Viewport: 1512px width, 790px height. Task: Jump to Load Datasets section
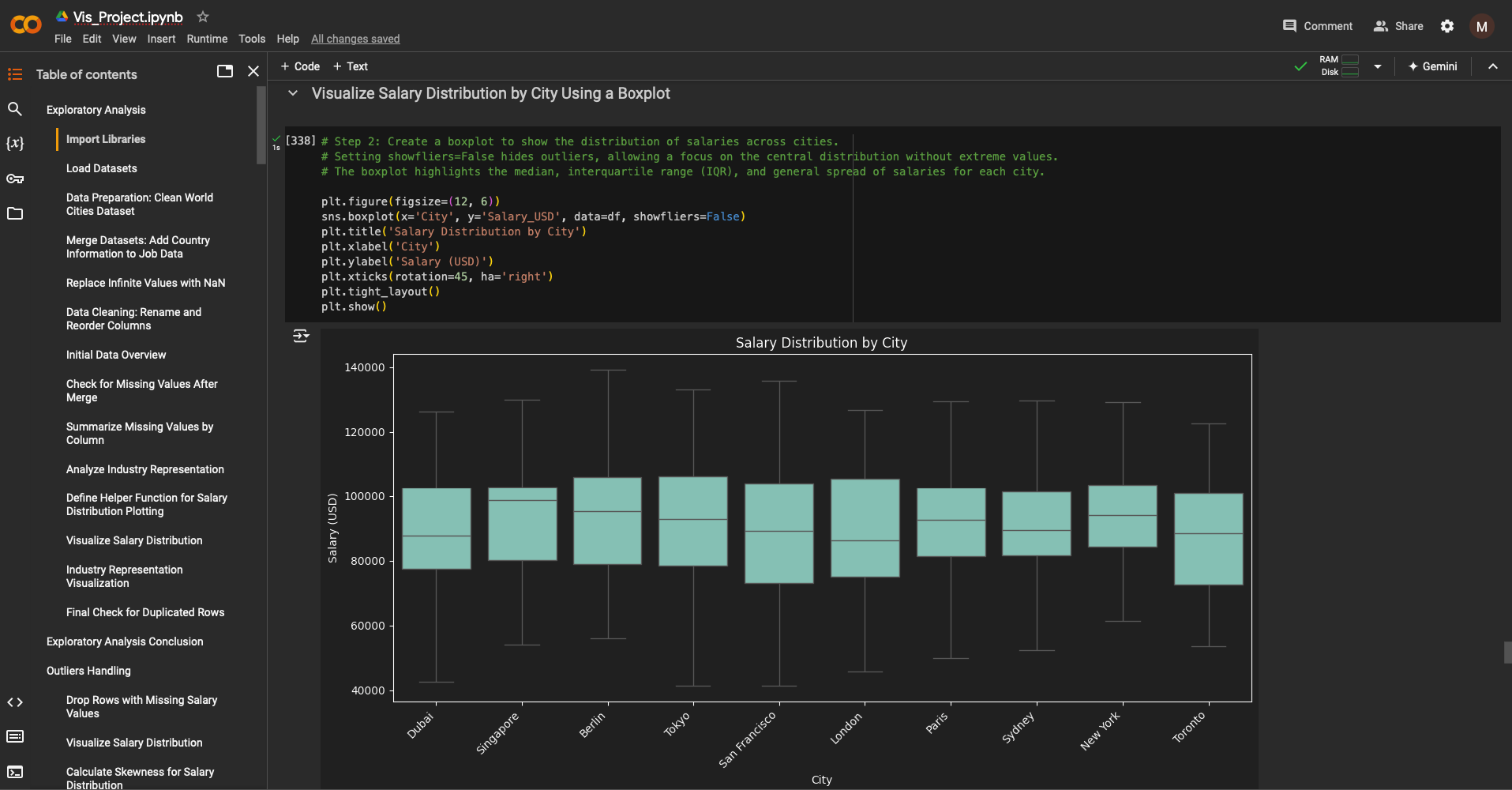[102, 168]
